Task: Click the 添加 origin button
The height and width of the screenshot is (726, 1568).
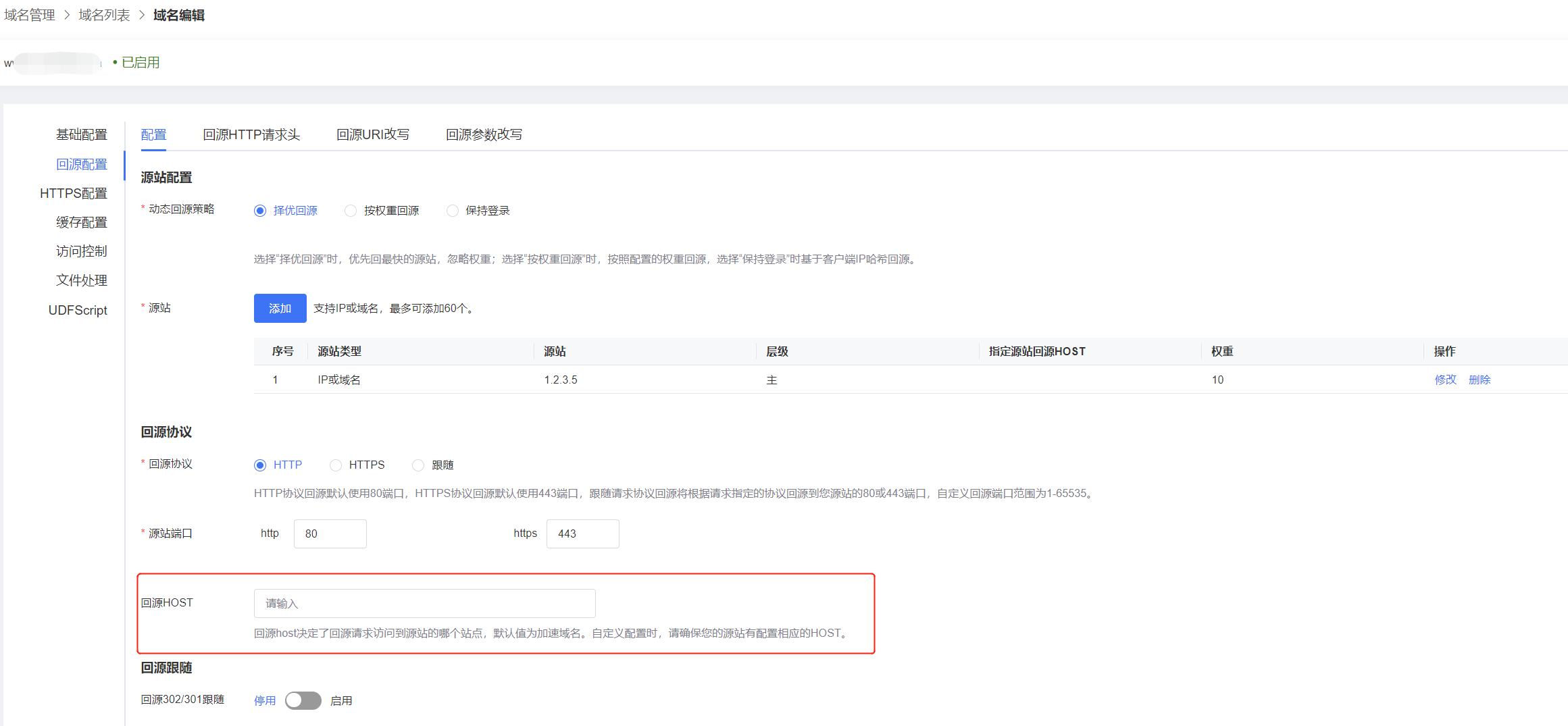Action: pyautogui.click(x=280, y=308)
